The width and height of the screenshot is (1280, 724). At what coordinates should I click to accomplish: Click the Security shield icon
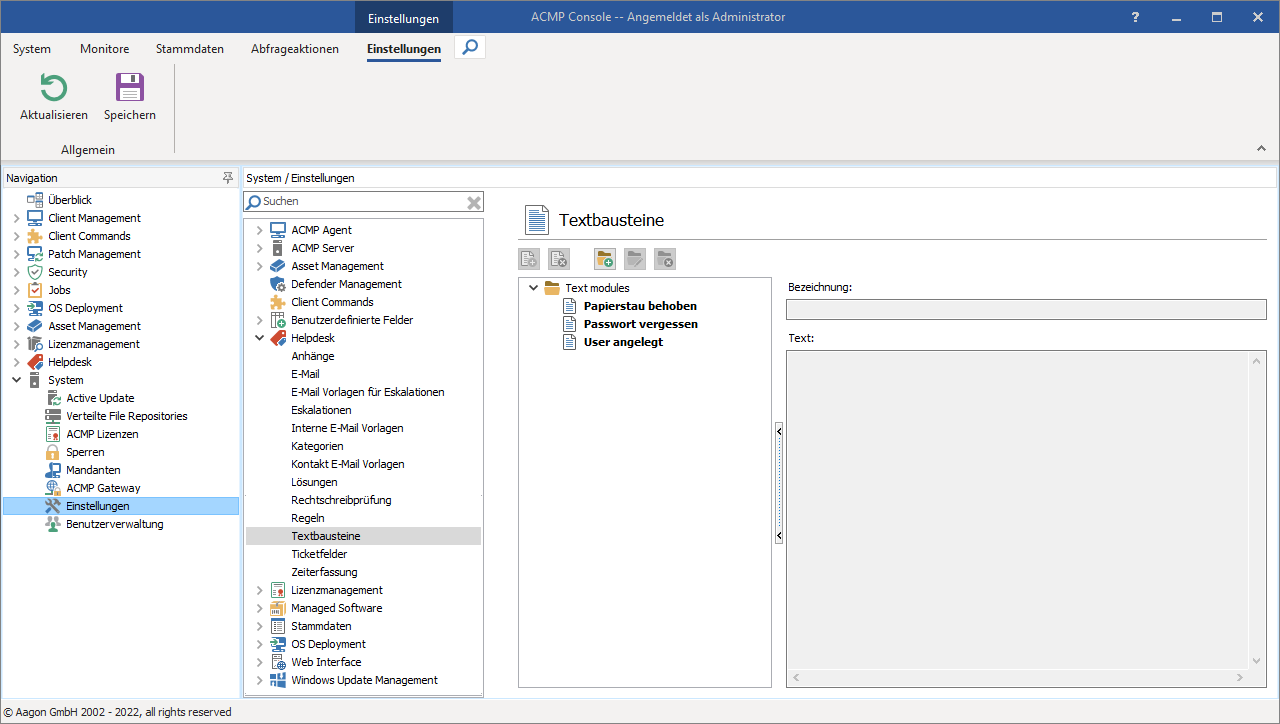35,272
